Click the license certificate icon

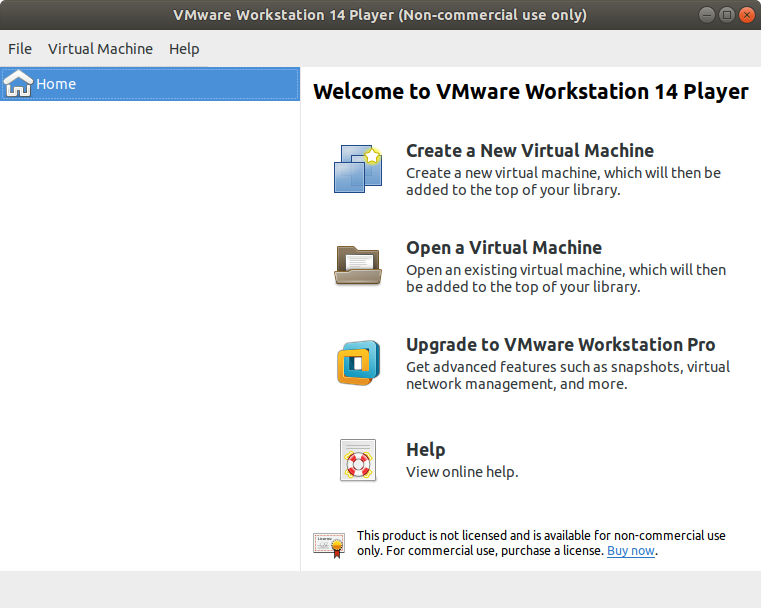[x=329, y=545]
